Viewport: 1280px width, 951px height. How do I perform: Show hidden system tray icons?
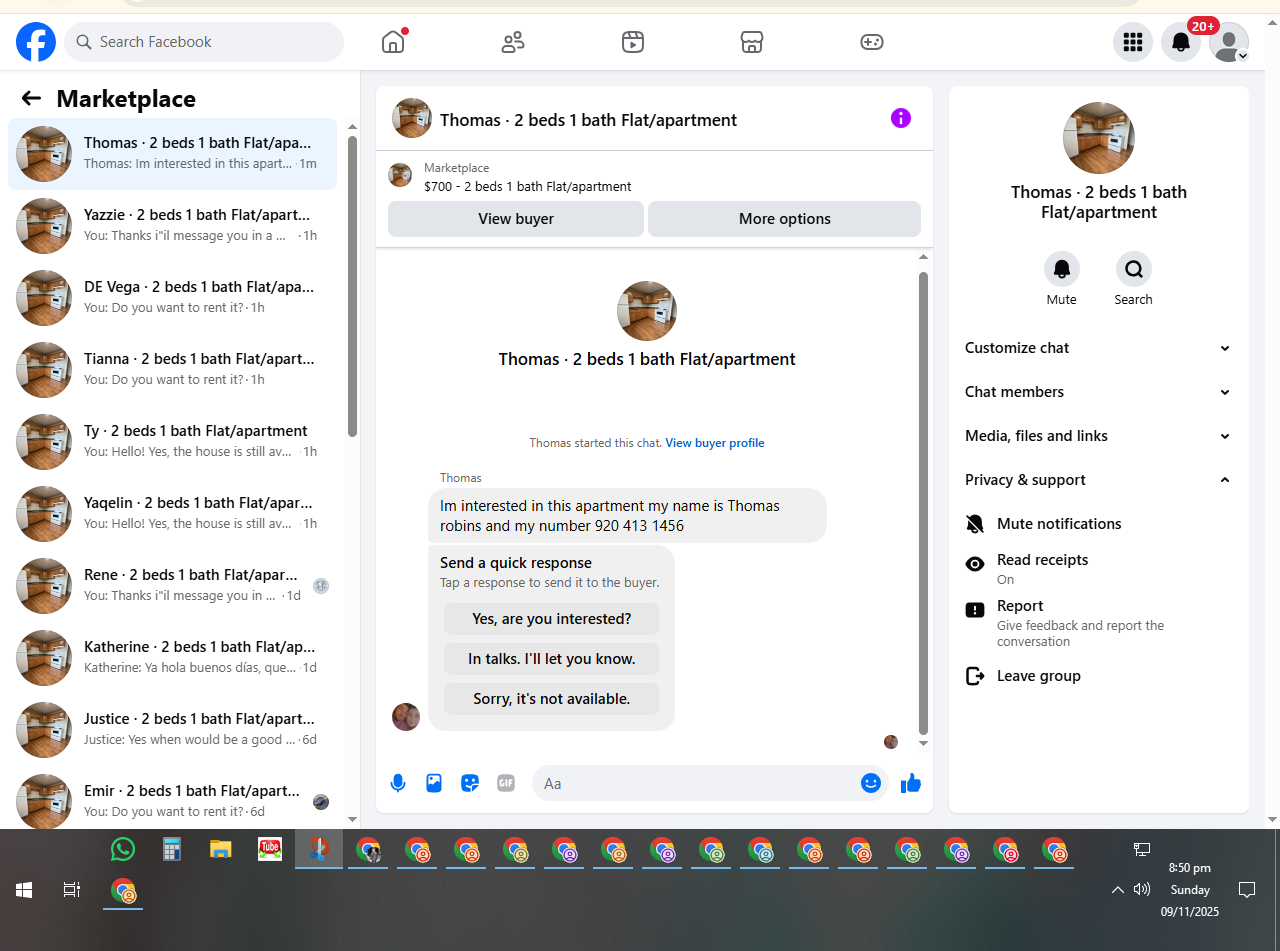tap(1118, 889)
